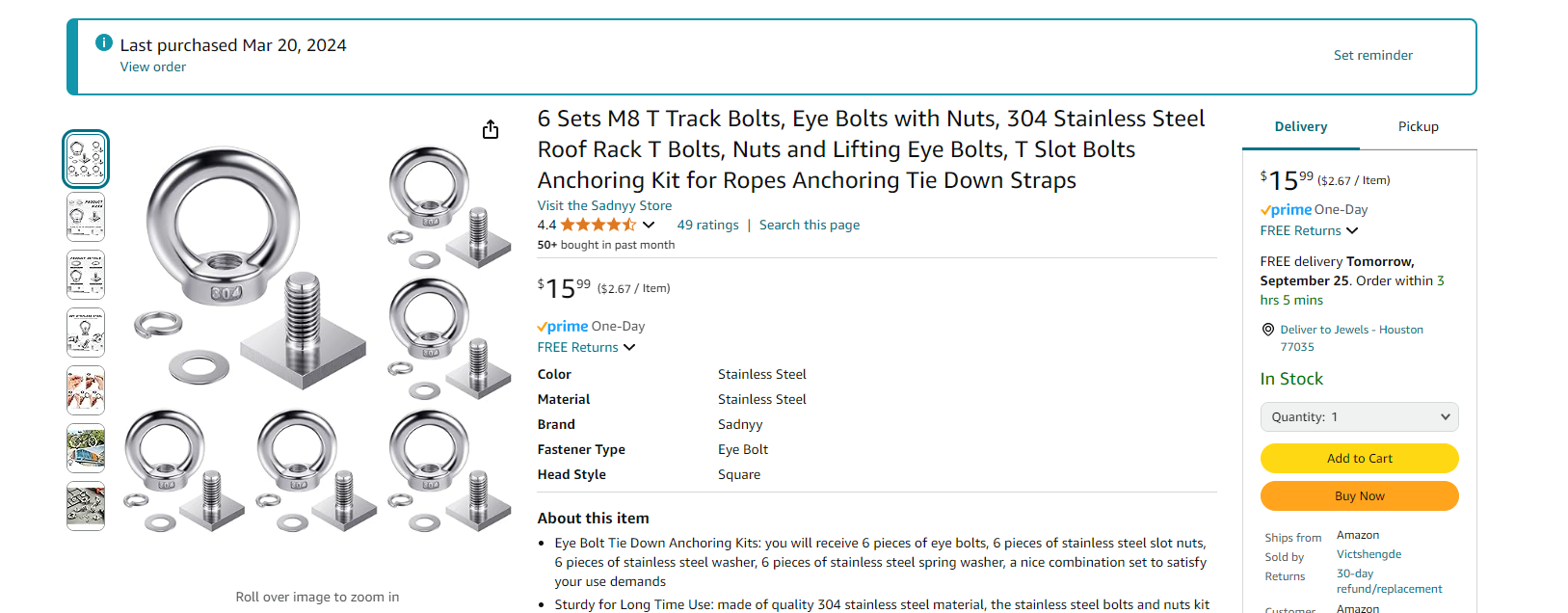Select the hands demonstration thumbnail
Screen dimensions: 1568x613
coord(86,390)
